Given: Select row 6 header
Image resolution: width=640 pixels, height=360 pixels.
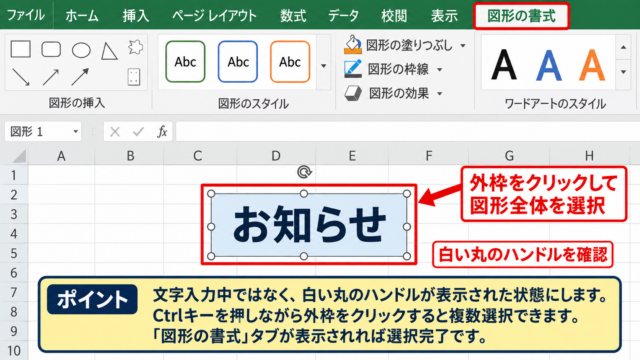Looking at the screenshot, I should [14, 273].
